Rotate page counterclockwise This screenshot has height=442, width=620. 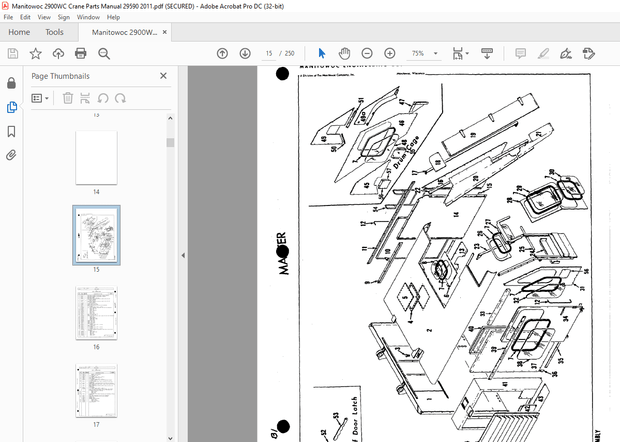[103, 98]
